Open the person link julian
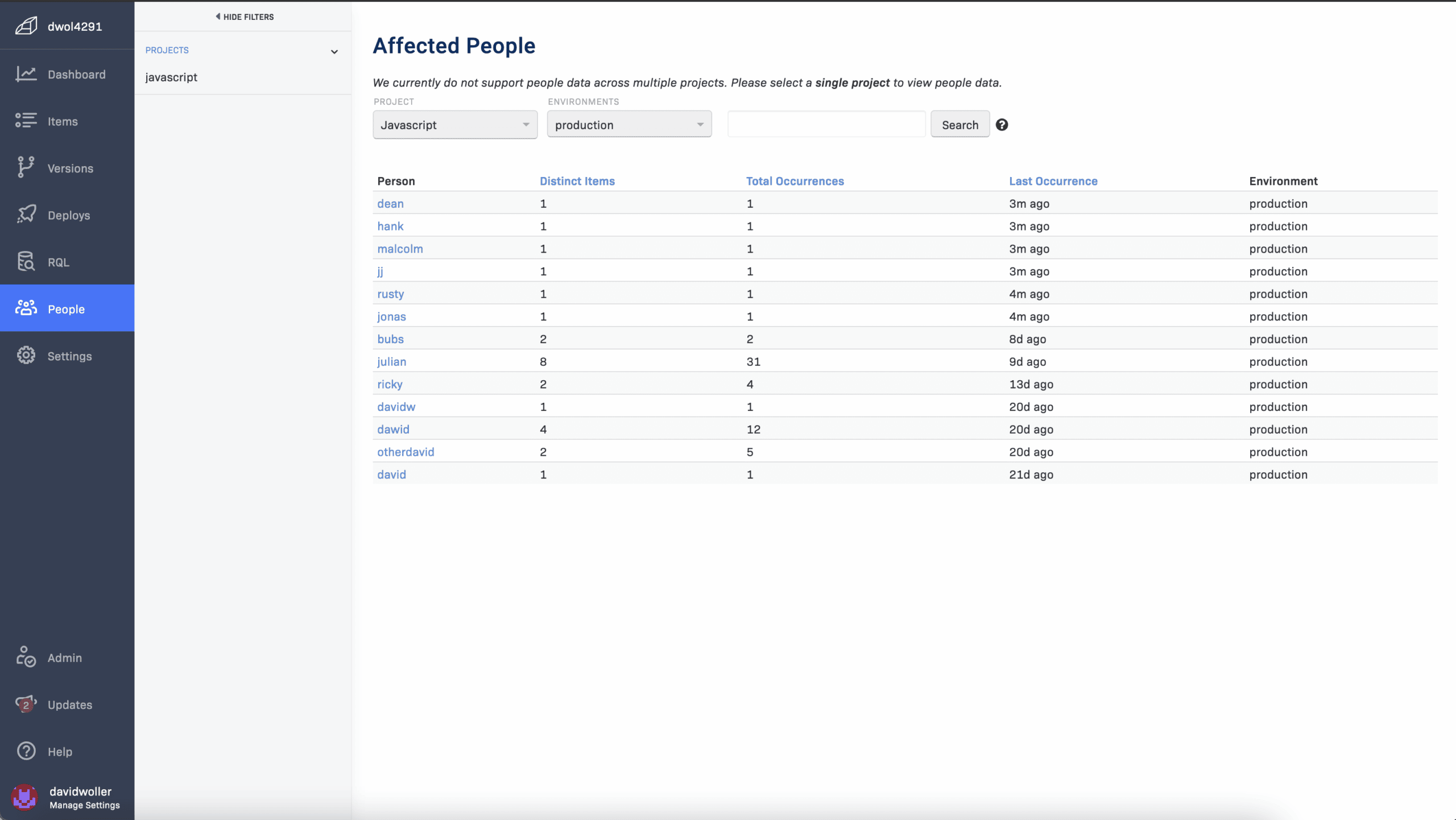Screen dimensions: 1456x820 coord(391,361)
